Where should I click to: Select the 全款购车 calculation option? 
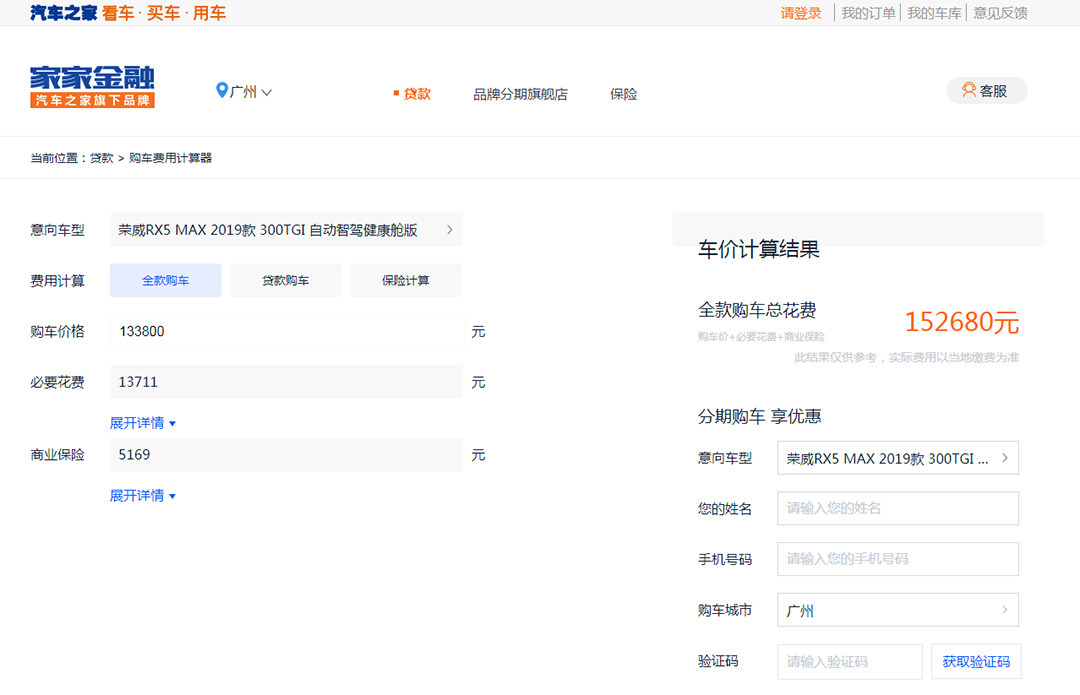tap(165, 281)
